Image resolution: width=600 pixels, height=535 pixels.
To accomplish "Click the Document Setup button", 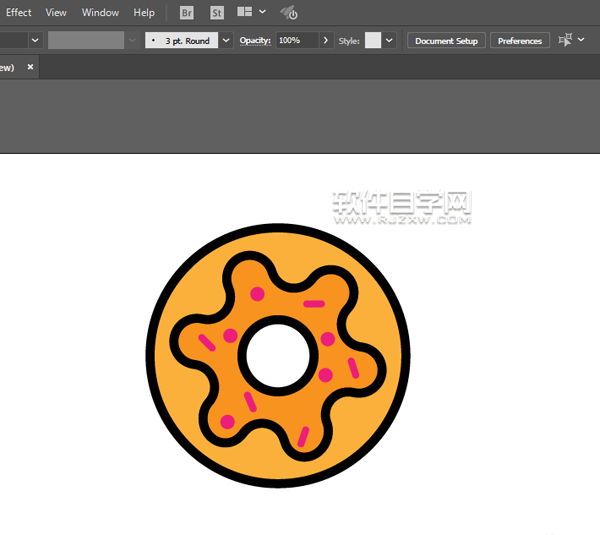I will click(x=446, y=41).
